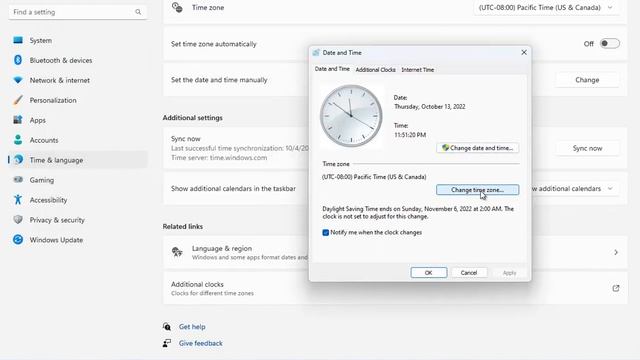
Task: Select the Time & language globe icon
Action: click(18, 160)
